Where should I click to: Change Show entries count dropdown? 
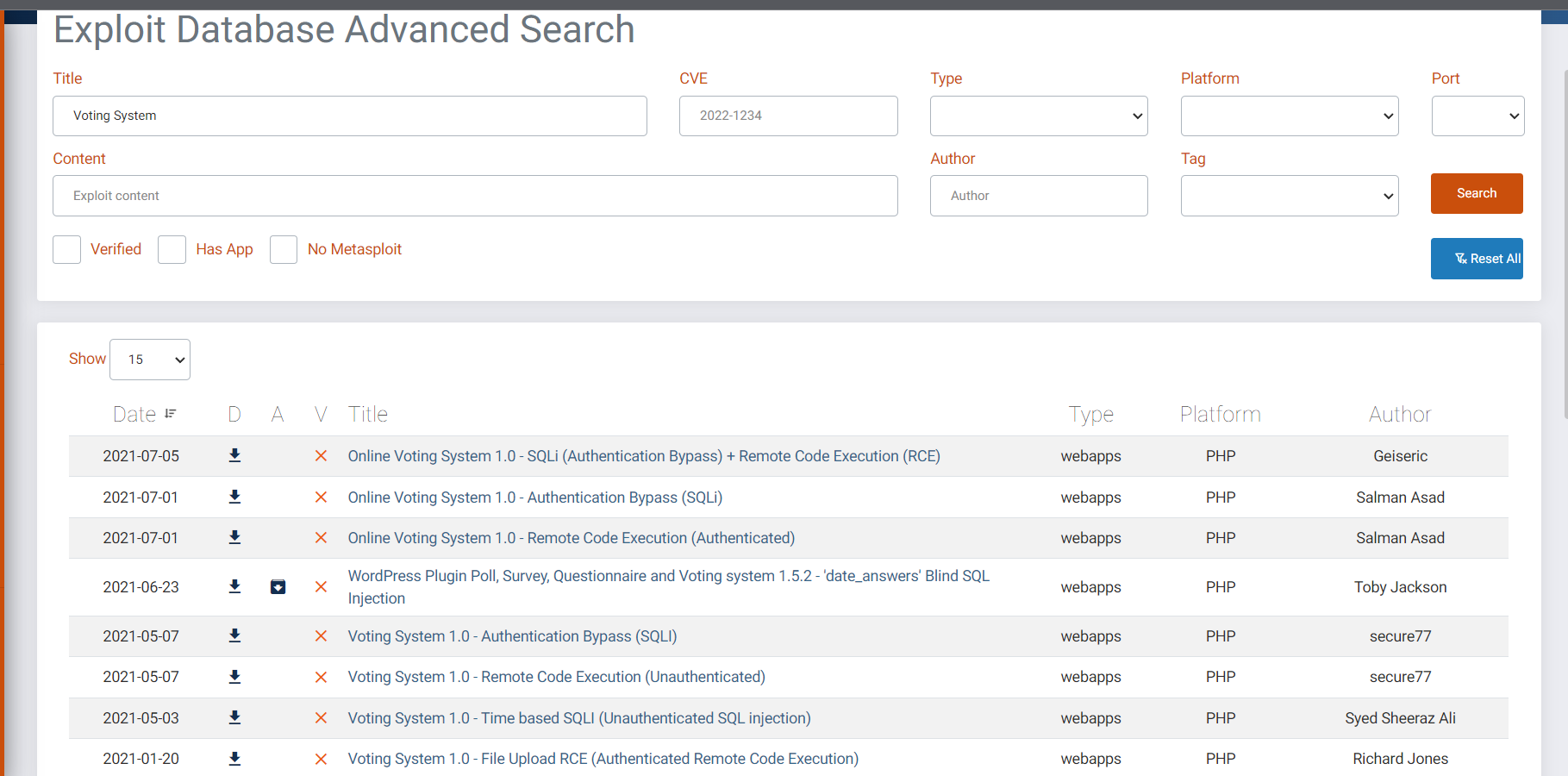point(150,360)
